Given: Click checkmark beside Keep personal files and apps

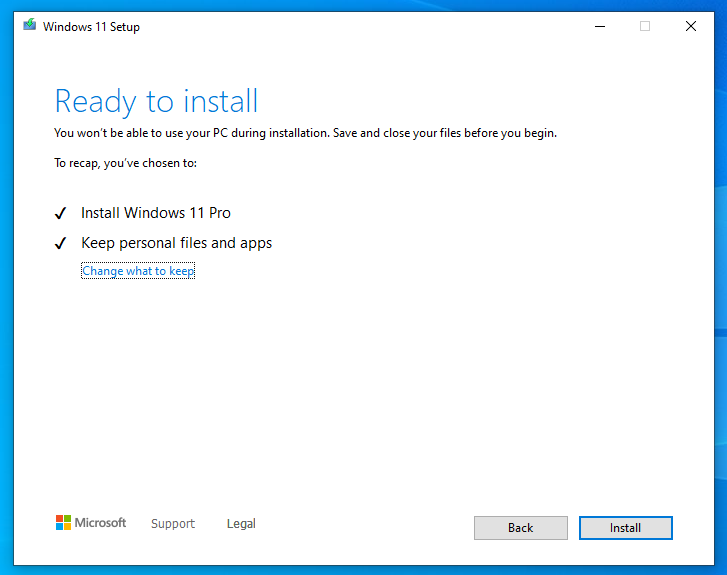Looking at the screenshot, I should tap(61, 243).
